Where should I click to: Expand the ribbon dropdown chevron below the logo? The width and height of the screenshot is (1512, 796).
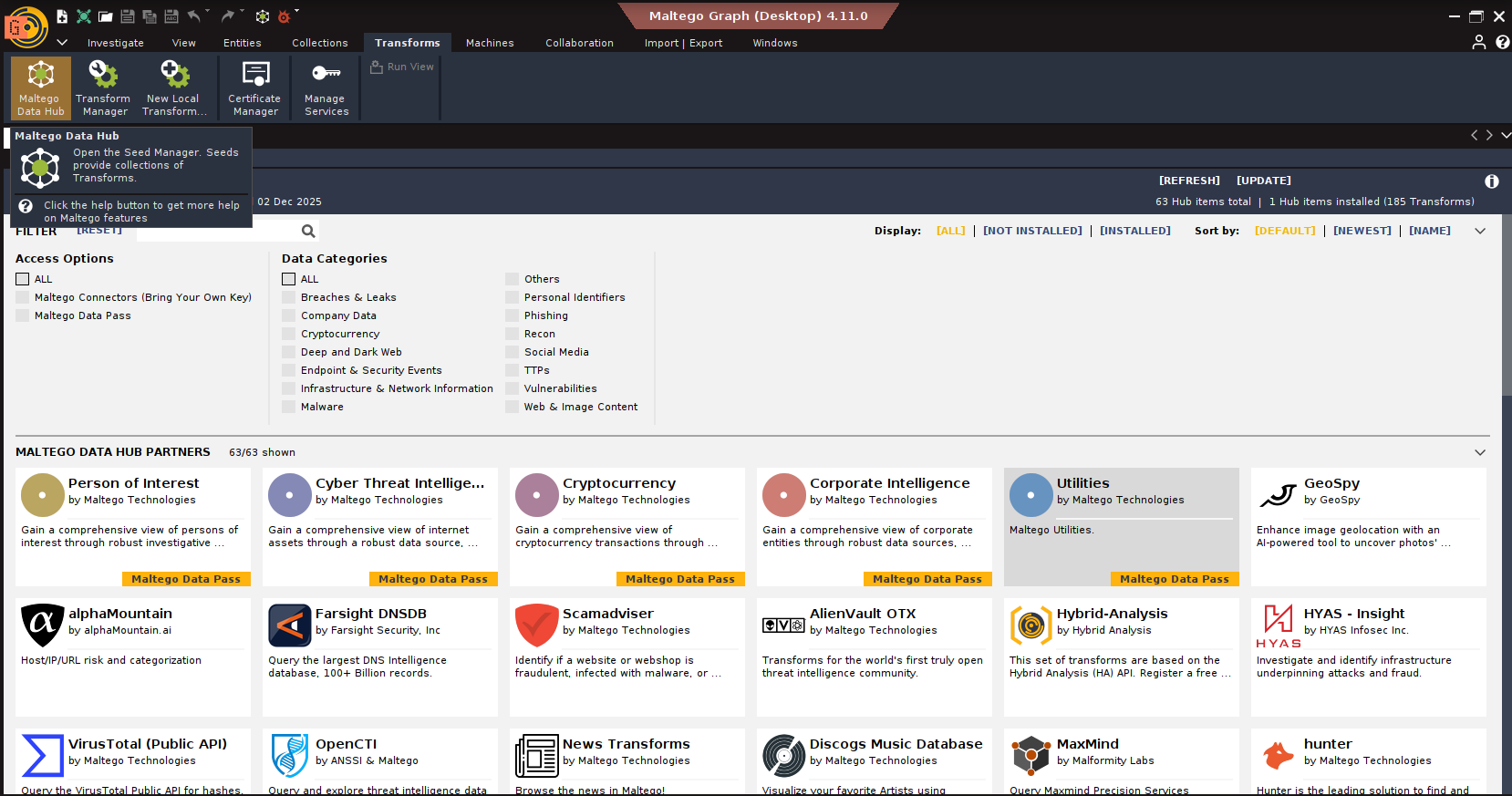point(62,43)
